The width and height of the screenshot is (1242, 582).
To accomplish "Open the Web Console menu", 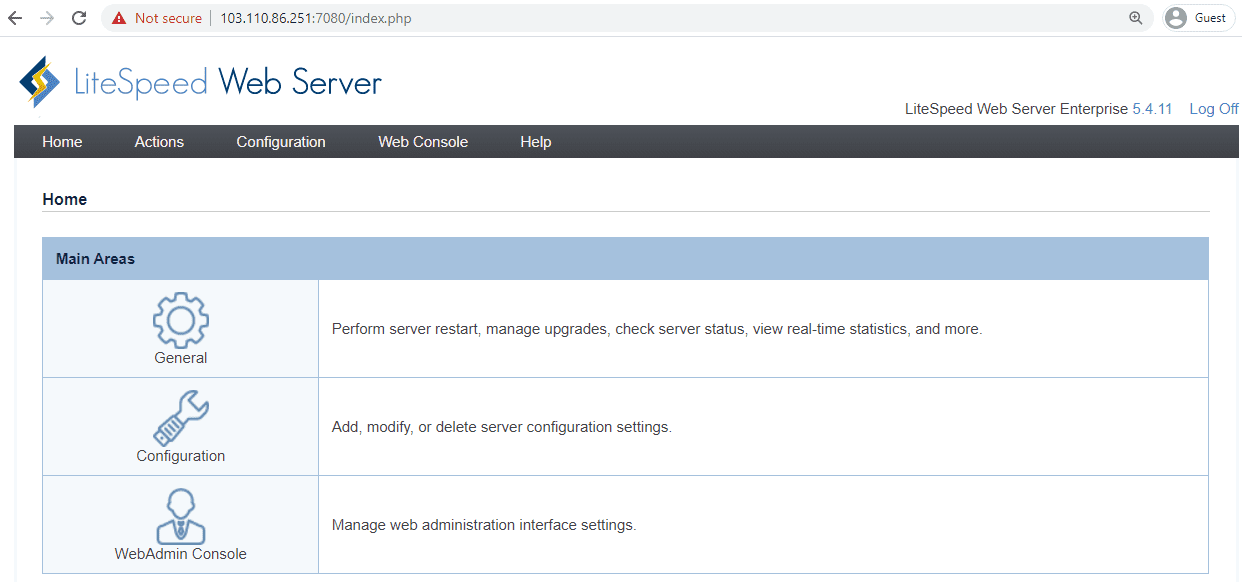I will (422, 141).
